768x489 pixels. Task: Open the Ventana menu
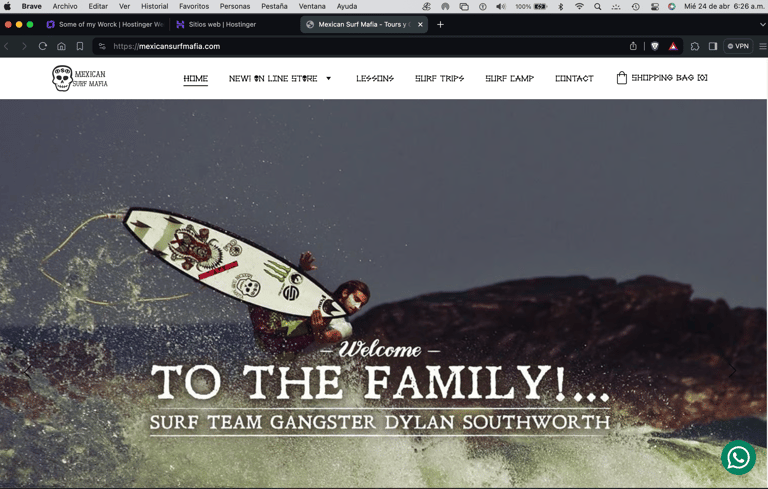(x=312, y=6)
